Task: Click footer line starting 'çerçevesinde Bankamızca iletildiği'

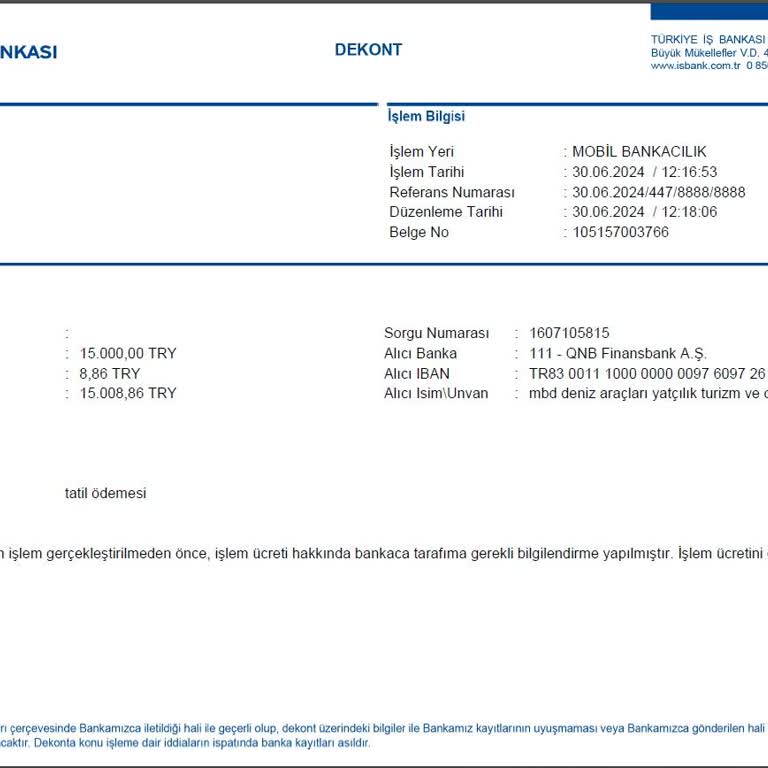Action: [x=384, y=728]
